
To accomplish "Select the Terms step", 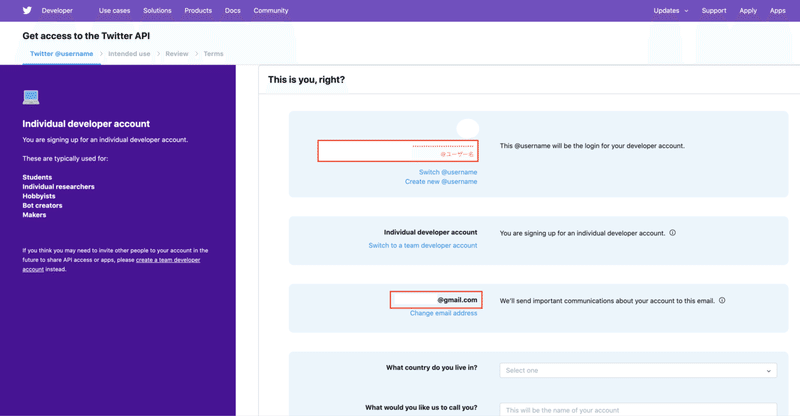I will point(213,54).
